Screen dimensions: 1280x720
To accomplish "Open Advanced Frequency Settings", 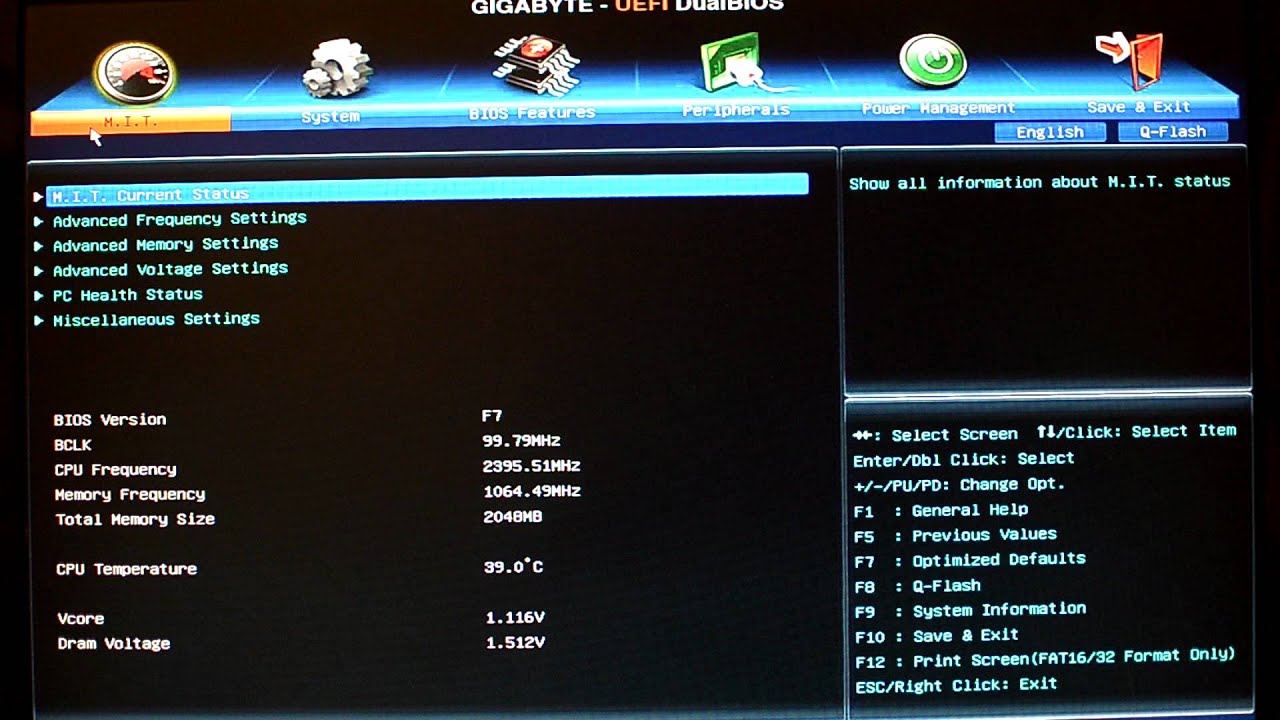I will pyautogui.click(x=180, y=219).
